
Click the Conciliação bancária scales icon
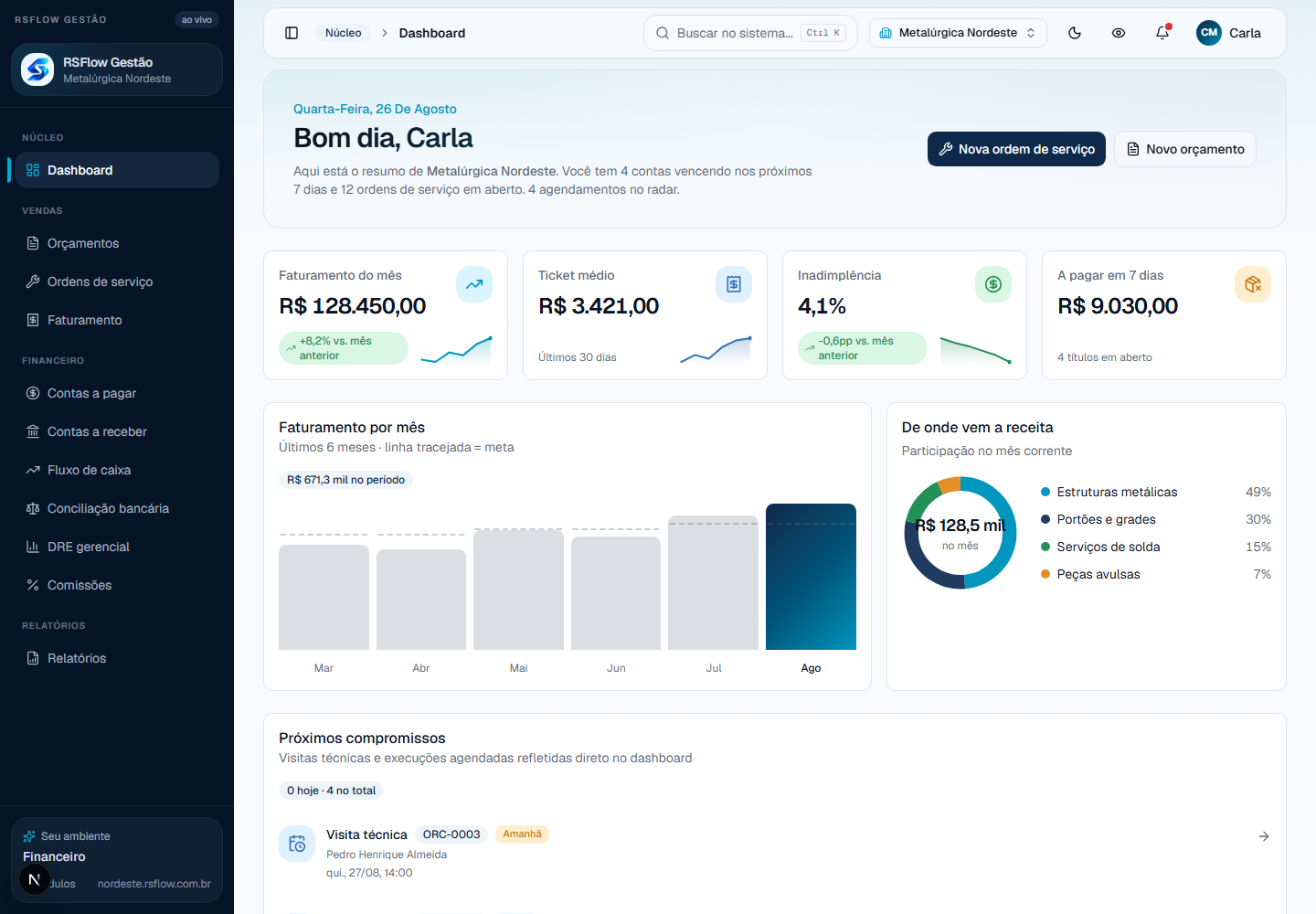coord(33,508)
